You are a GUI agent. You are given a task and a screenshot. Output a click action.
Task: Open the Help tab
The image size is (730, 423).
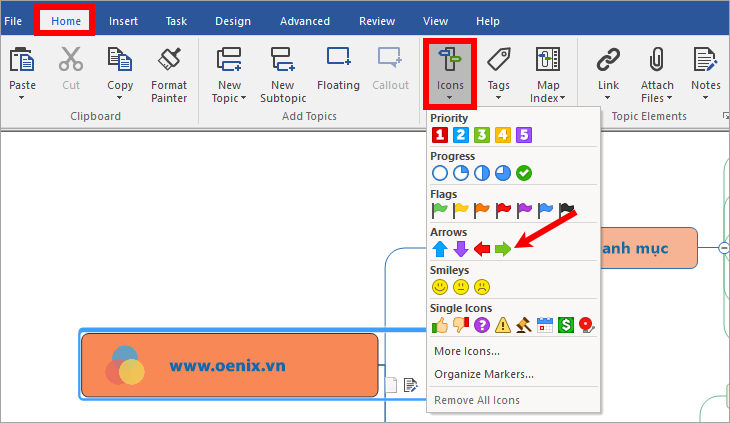pos(487,21)
